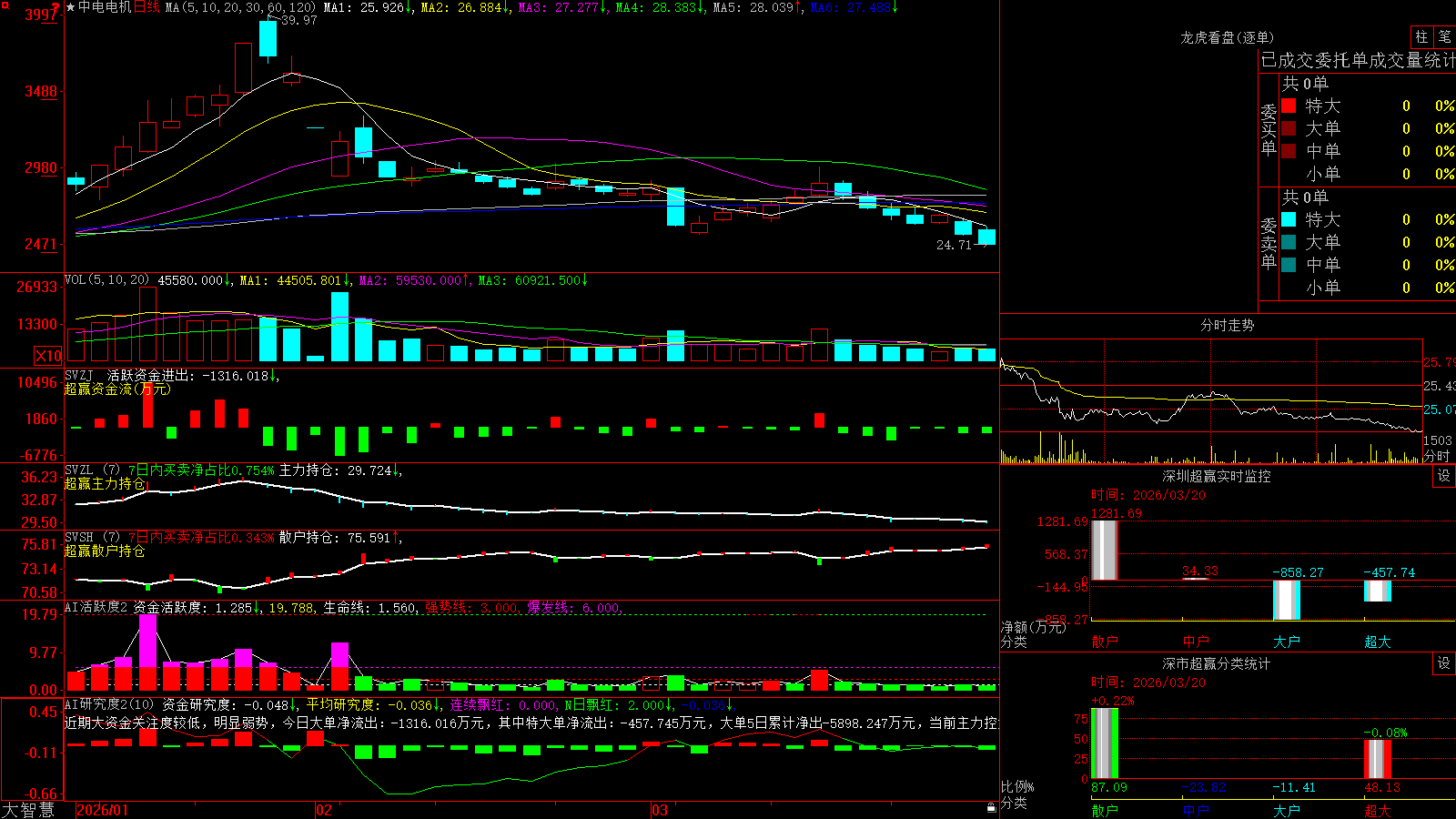Click the 爆发线: 6.000 label

[x=573, y=608]
